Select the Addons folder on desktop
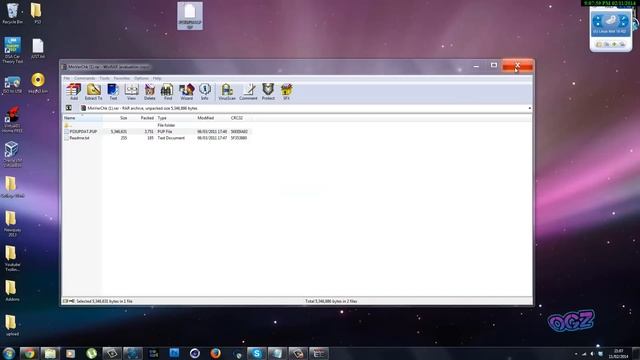The width and height of the screenshot is (640, 360). tap(12, 291)
